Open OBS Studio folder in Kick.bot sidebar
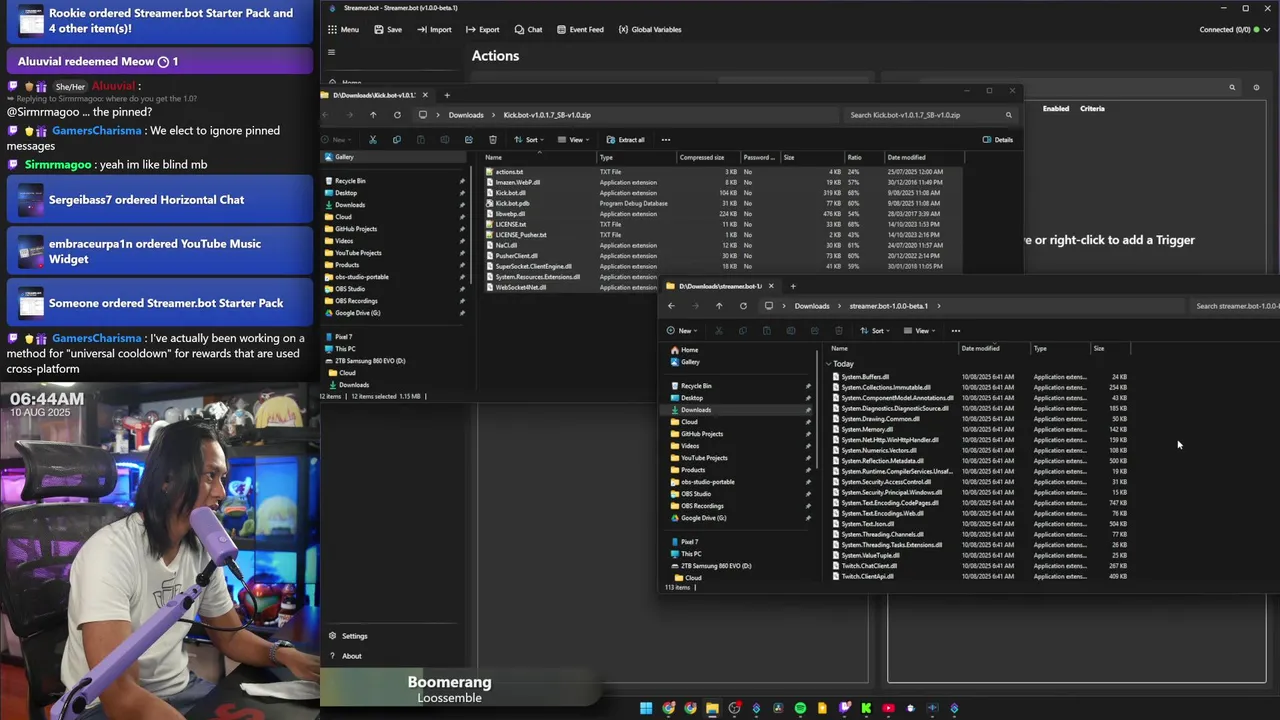The width and height of the screenshot is (1280, 720). click(350, 289)
